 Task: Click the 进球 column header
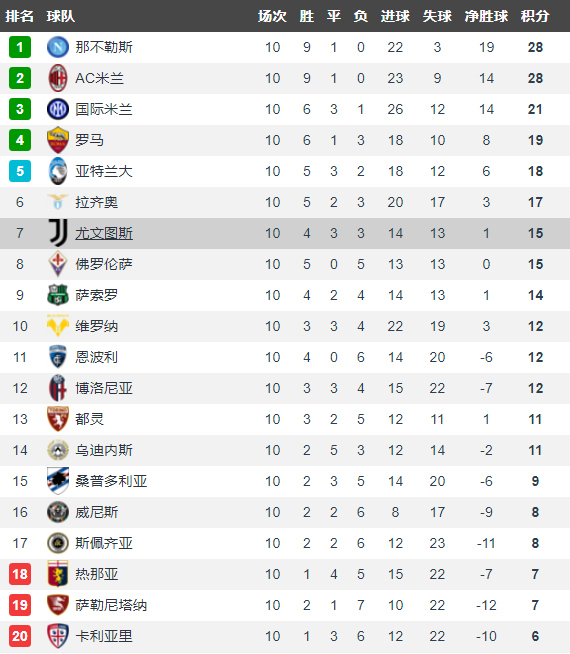(x=395, y=16)
